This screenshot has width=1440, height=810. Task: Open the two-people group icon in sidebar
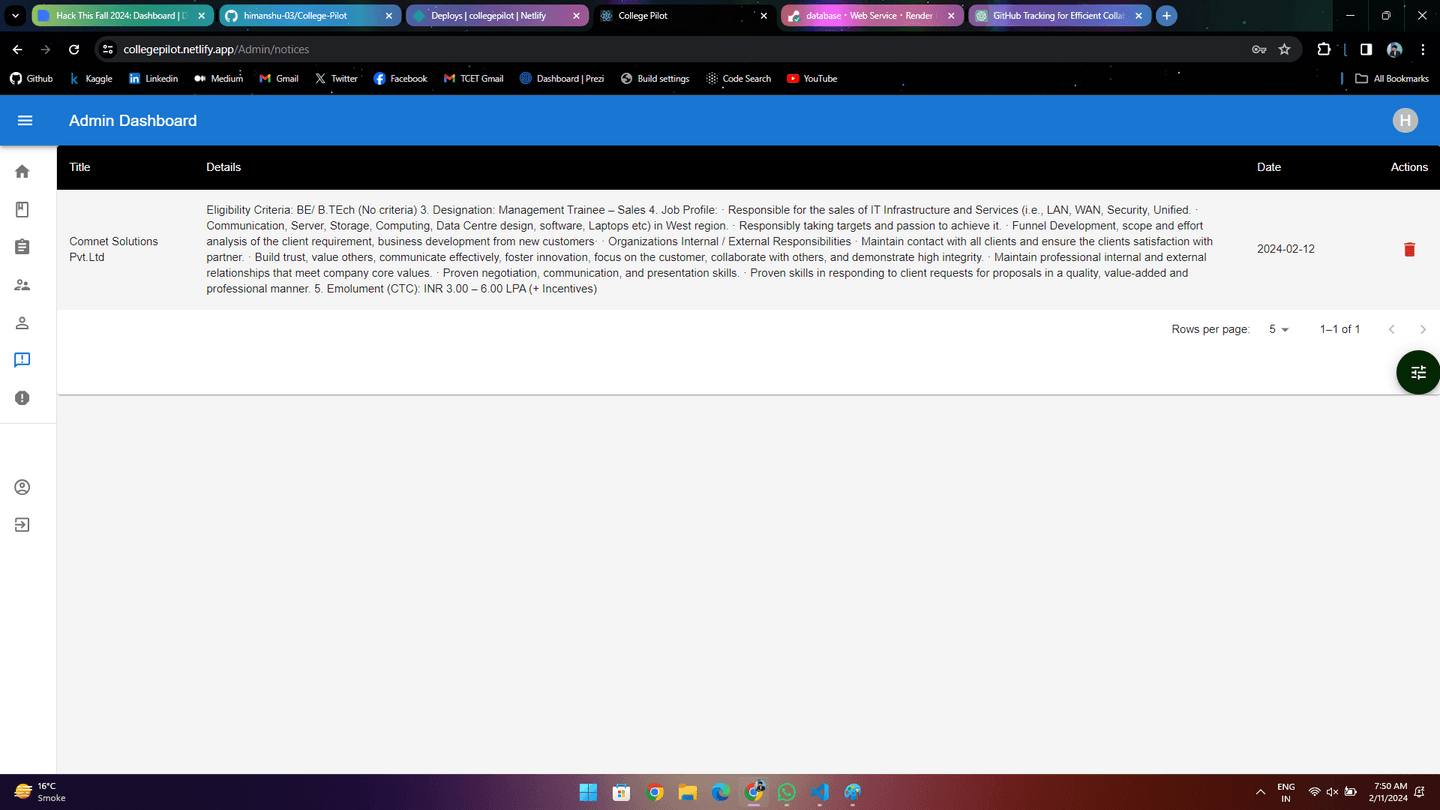pyautogui.click(x=22, y=285)
